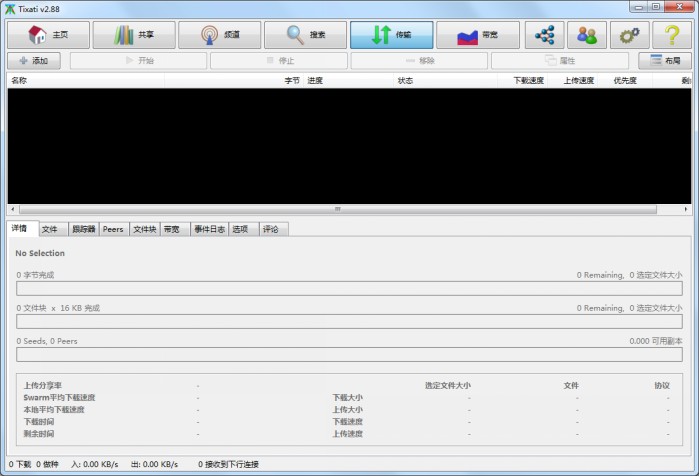Open the 共享 share section
Viewport: 699px width, 476px height.
click(x=134, y=35)
